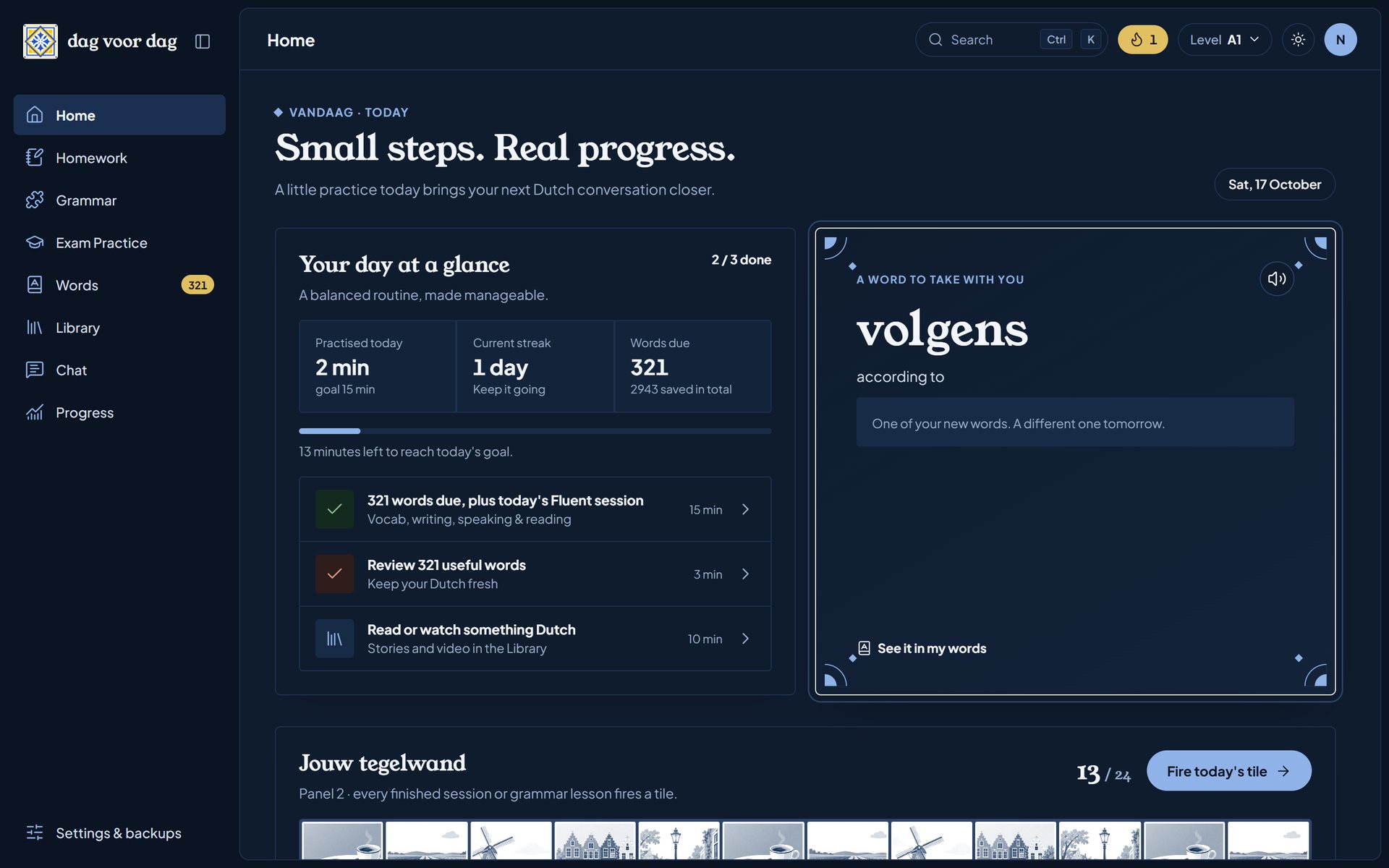The image size is (1389, 868).
Task: Click the dag voor dag logo icon
Action: click(41, 41)
